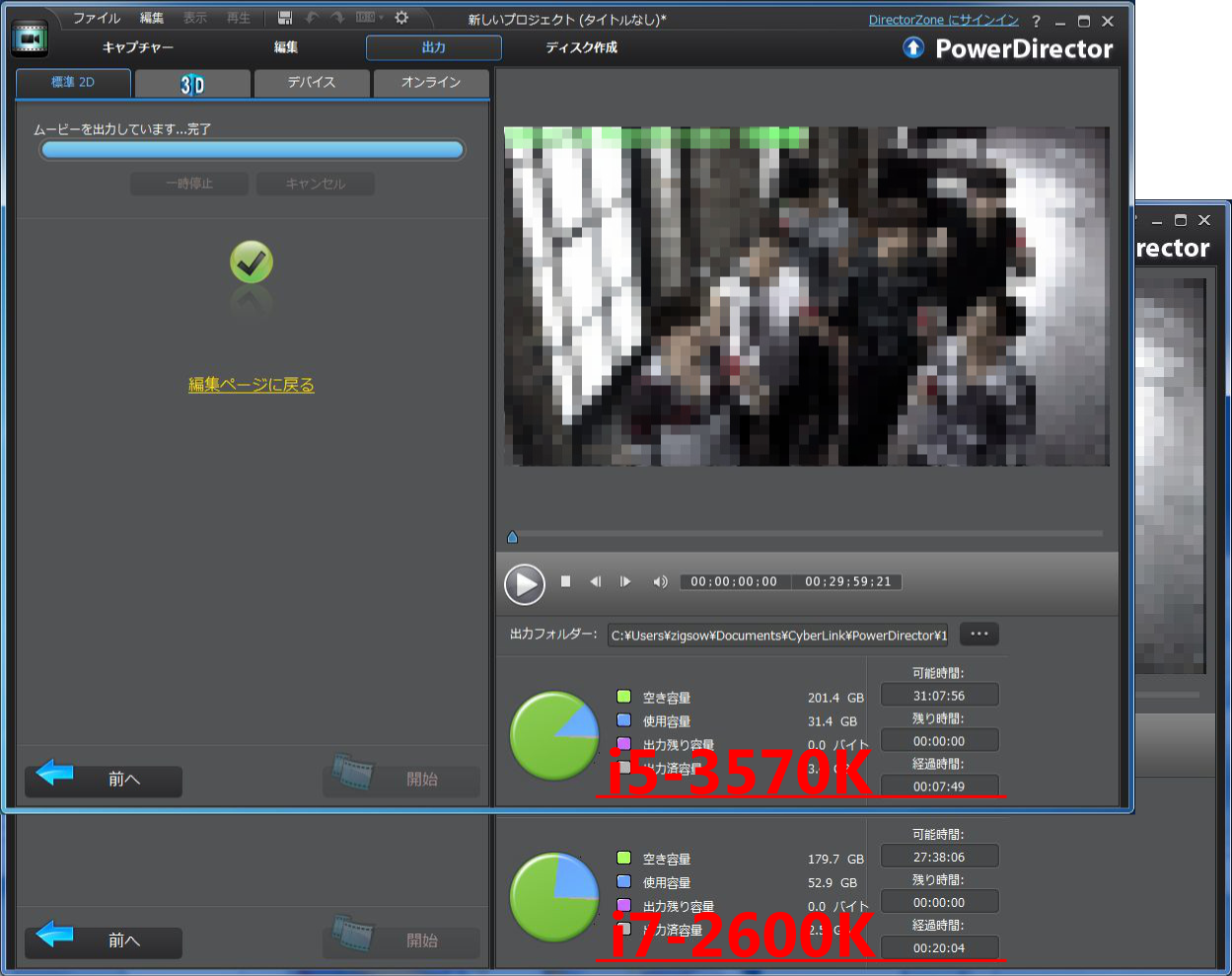Click blue 使用容量 swatch showing 52.9 GB

click(623, 882)
